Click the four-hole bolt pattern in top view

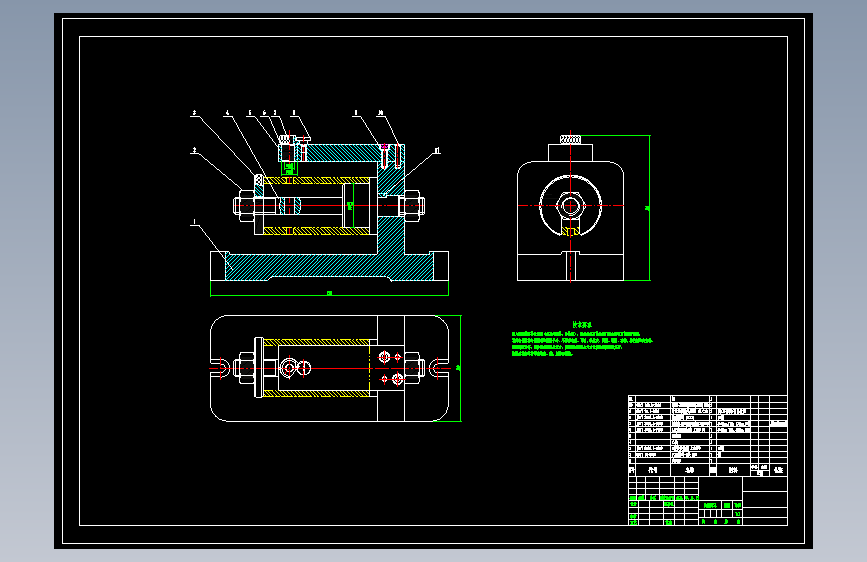[x=391, y=368]
